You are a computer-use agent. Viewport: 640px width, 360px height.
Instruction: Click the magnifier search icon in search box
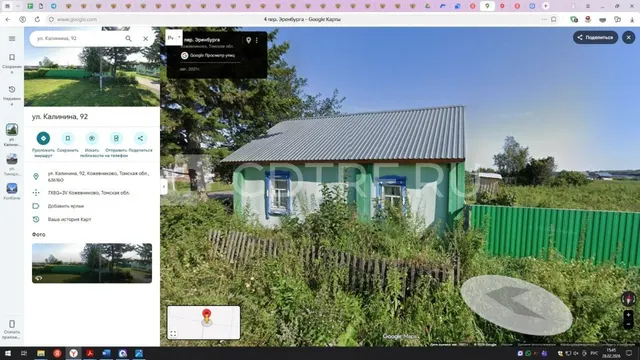(x=129, y=38)
